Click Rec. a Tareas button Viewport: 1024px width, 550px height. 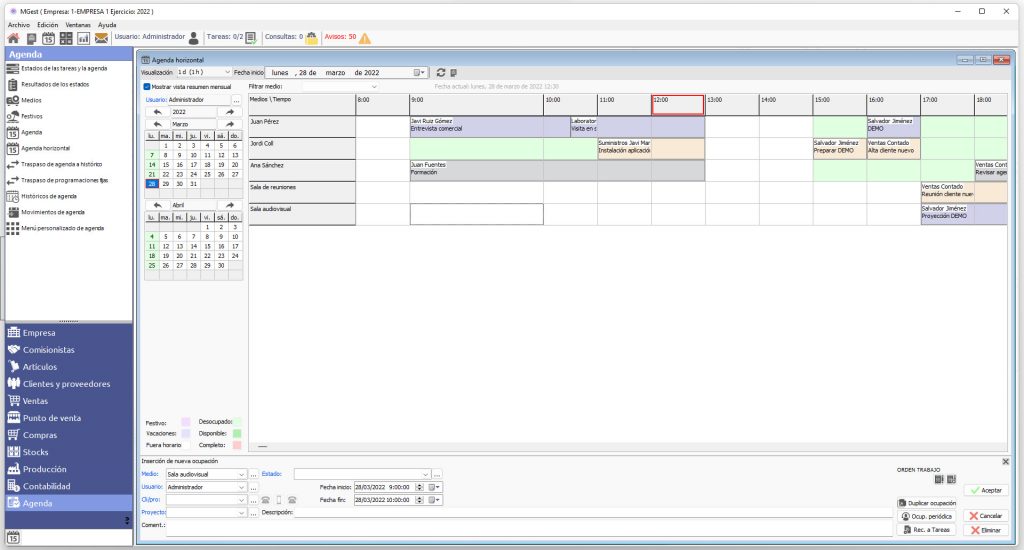tap(927, 530)
